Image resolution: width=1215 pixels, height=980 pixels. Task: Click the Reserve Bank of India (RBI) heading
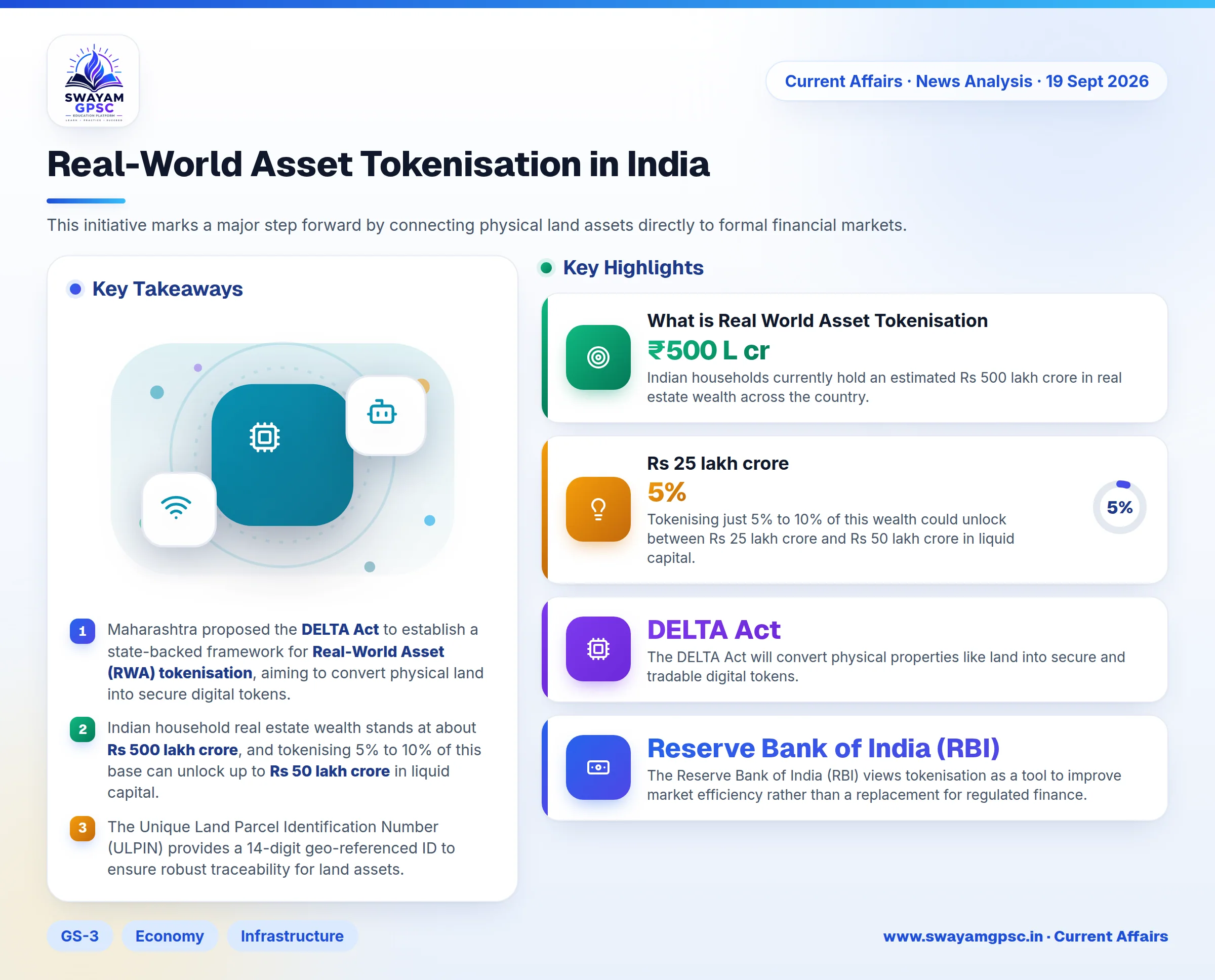[823, 749]
